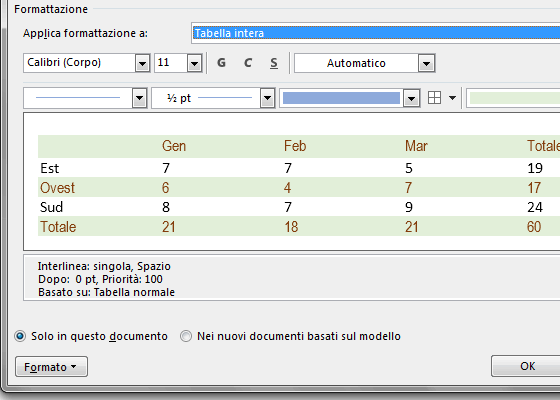Click the font size 11 field
Screen dimensions: 560x400
coord(171,63)
